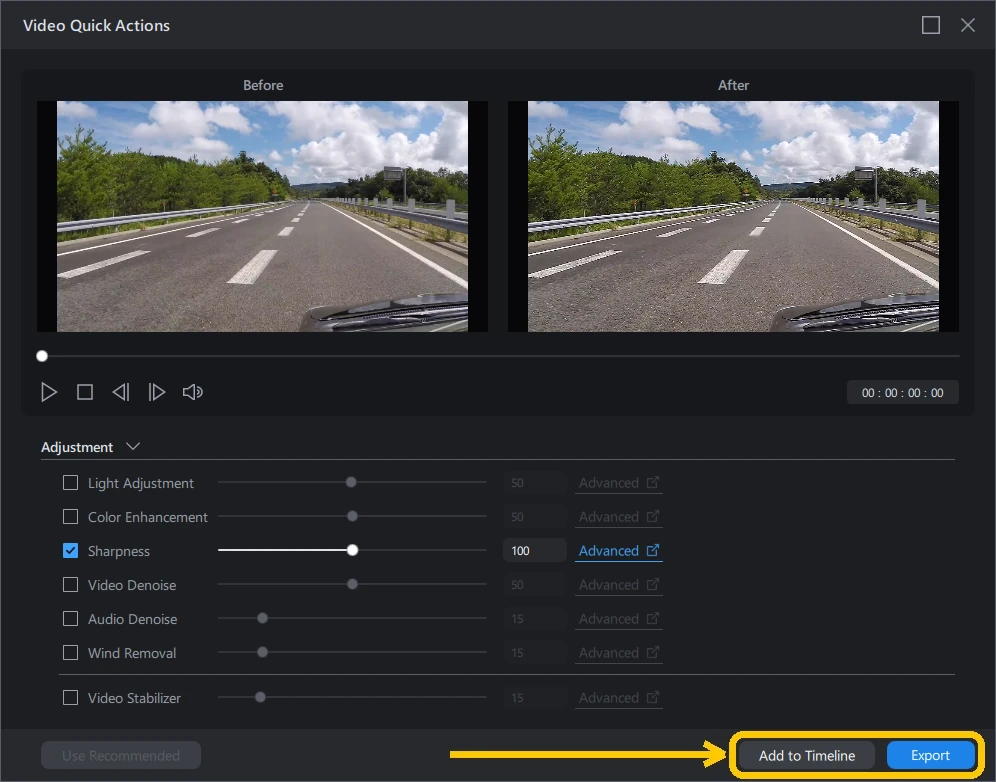Click the Video Stabilizer label text
The height and width of the screenshot is (782, 996).
[134, 698]
